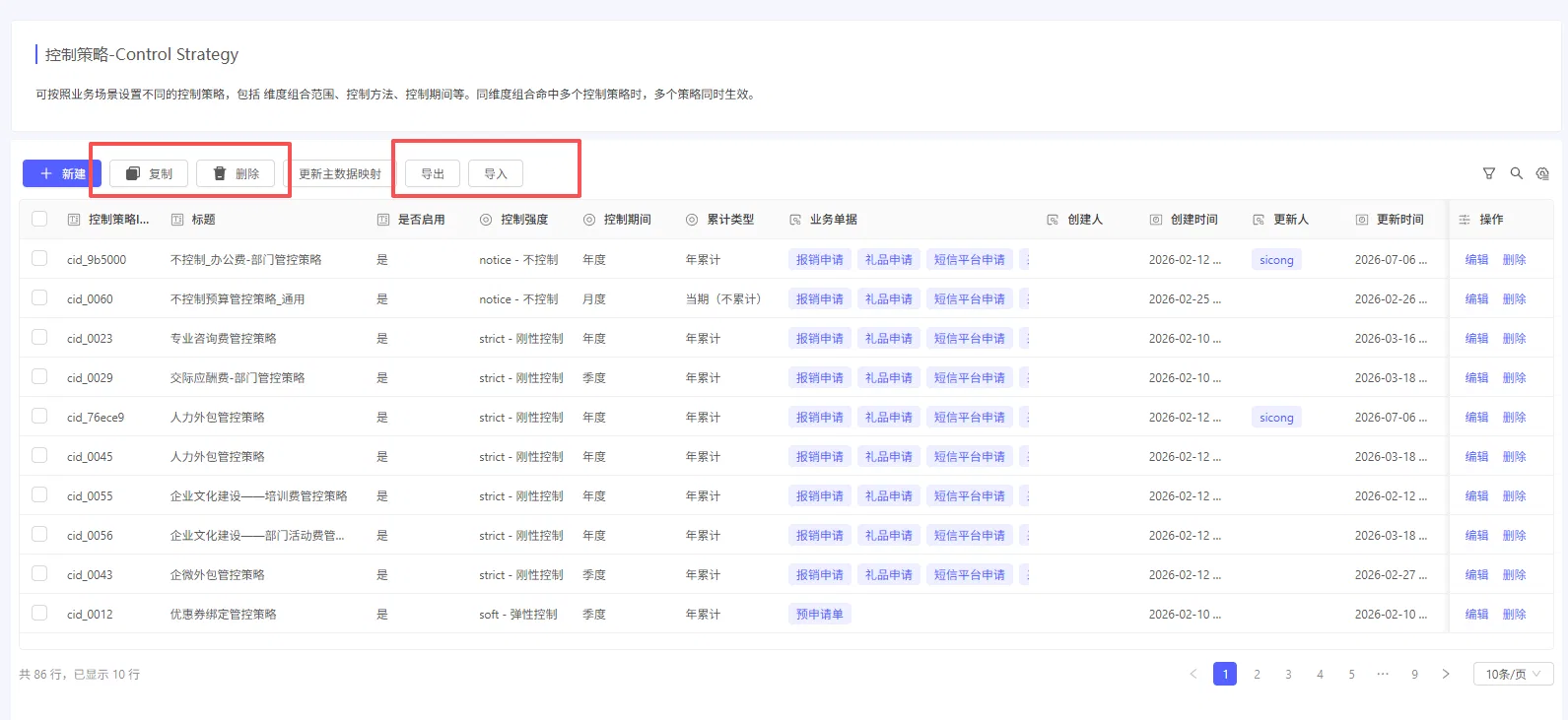Check the row cid_76ece9
Screen dimensions: 1568x720
click(39, 416)
